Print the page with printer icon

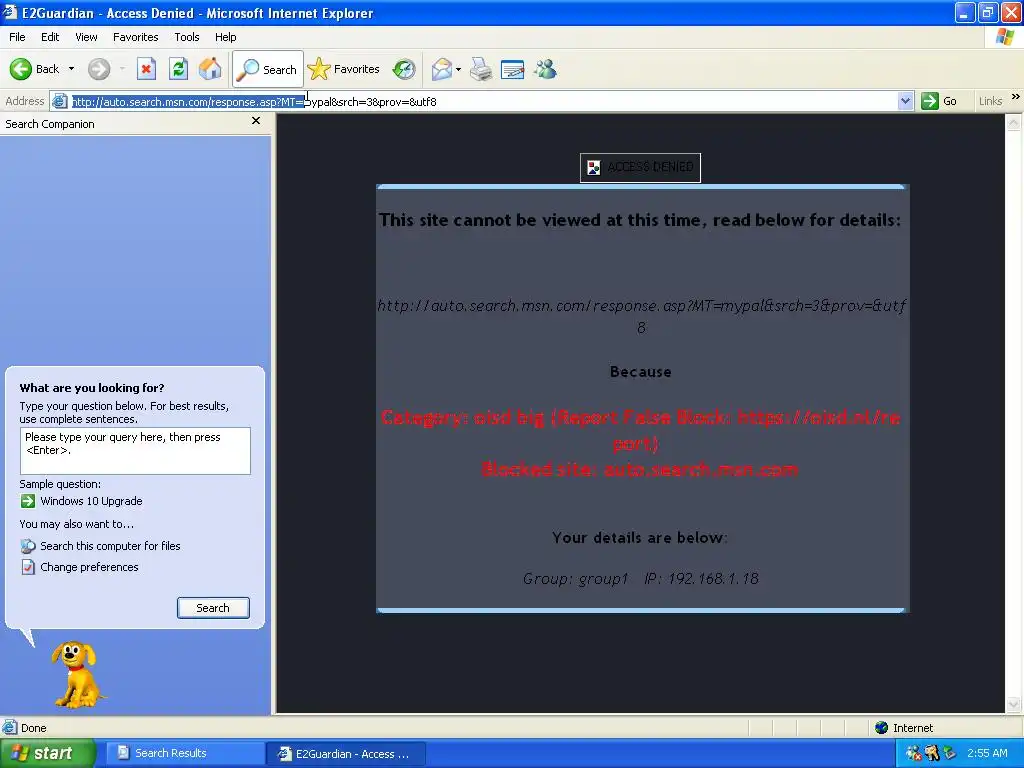coord(481,69)
